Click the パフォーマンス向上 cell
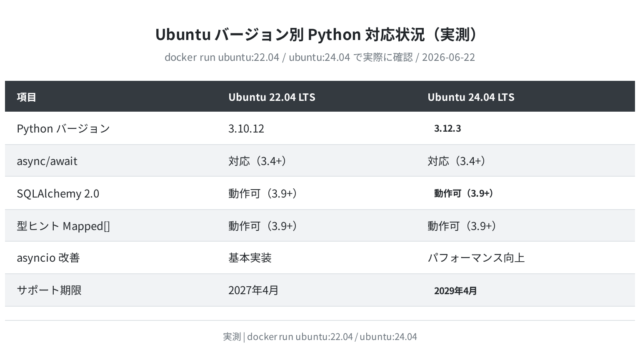 tap(476, 258)
